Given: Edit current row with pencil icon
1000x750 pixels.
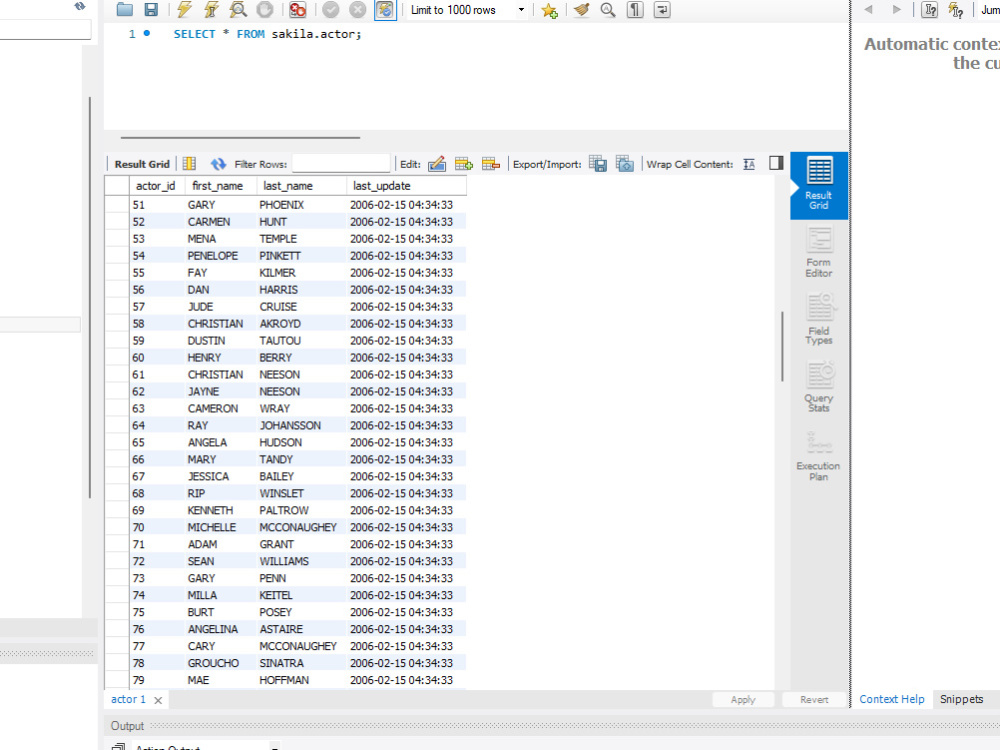Looking at the screenshot, I should (437, 164).
